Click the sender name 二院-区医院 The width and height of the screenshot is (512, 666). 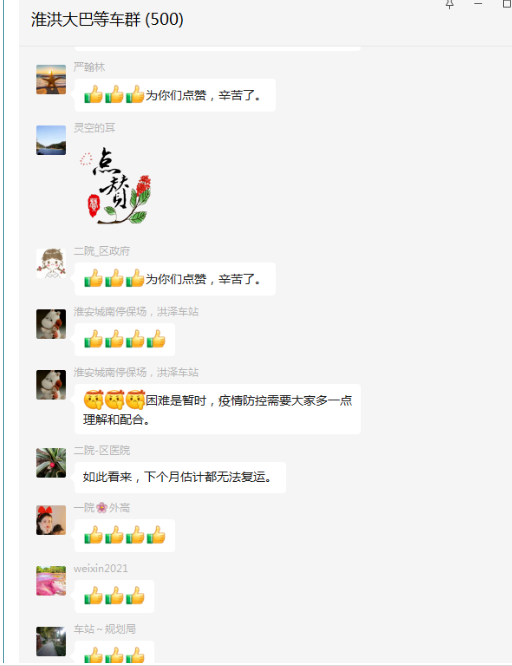pos(102,450)
